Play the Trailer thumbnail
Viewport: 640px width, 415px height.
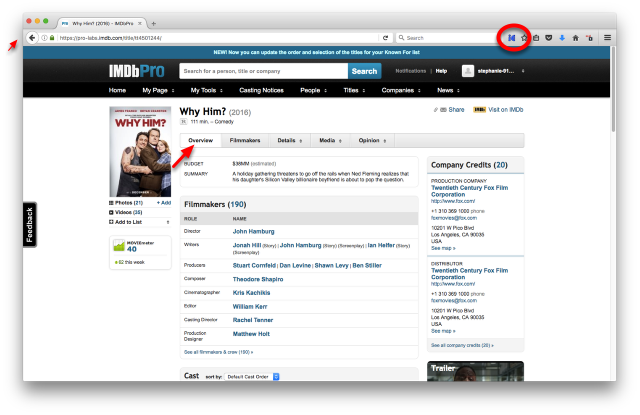pos(476,371)
